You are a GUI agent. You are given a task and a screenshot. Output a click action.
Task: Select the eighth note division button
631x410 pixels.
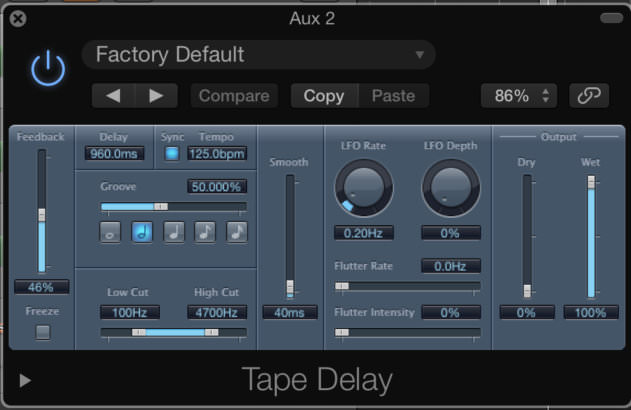205,232
